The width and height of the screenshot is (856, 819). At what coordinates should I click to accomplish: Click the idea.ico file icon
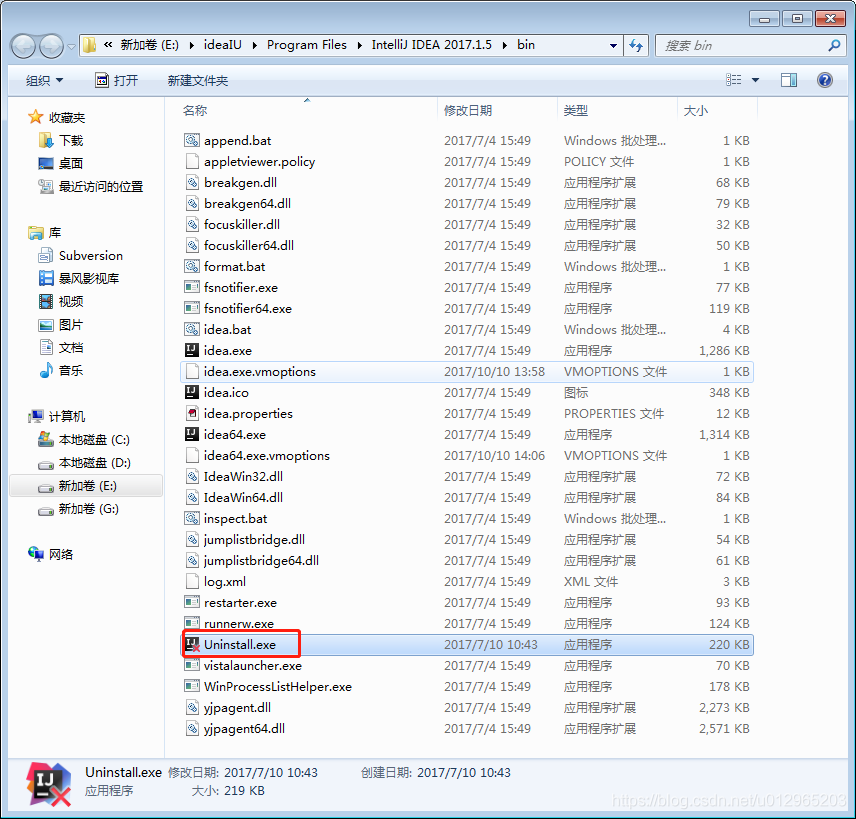click(x=192, y=392)
